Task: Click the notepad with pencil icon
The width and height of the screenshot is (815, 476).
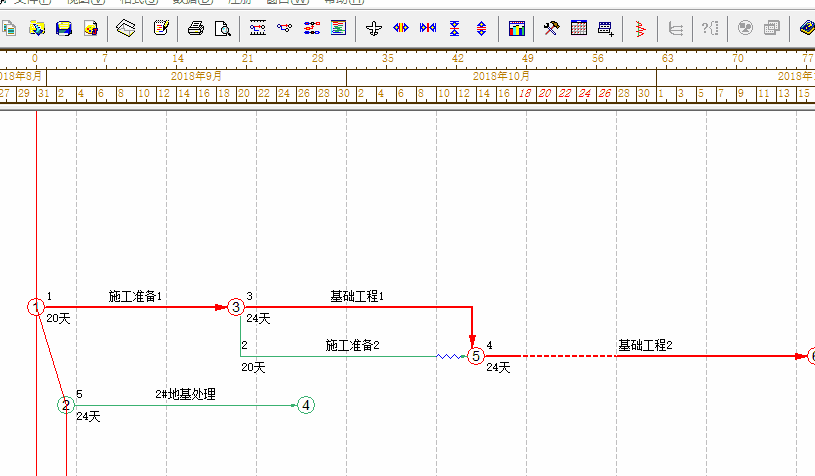Action: [x=161, y=28]
